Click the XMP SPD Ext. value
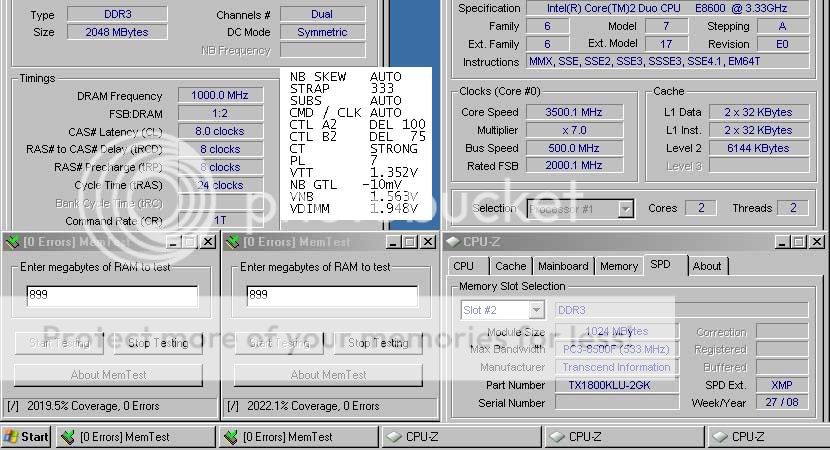The width and height of the screenshot is (830, 450). (782, 385)
